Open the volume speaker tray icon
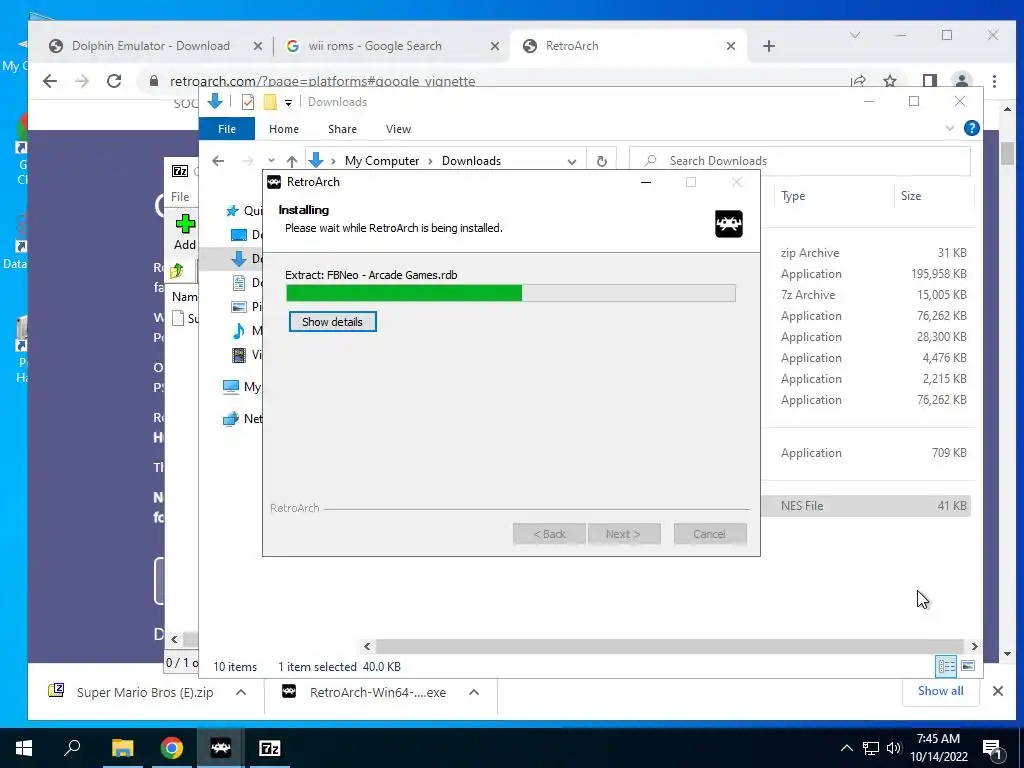Screen dimensions: 1024x768 894,748
